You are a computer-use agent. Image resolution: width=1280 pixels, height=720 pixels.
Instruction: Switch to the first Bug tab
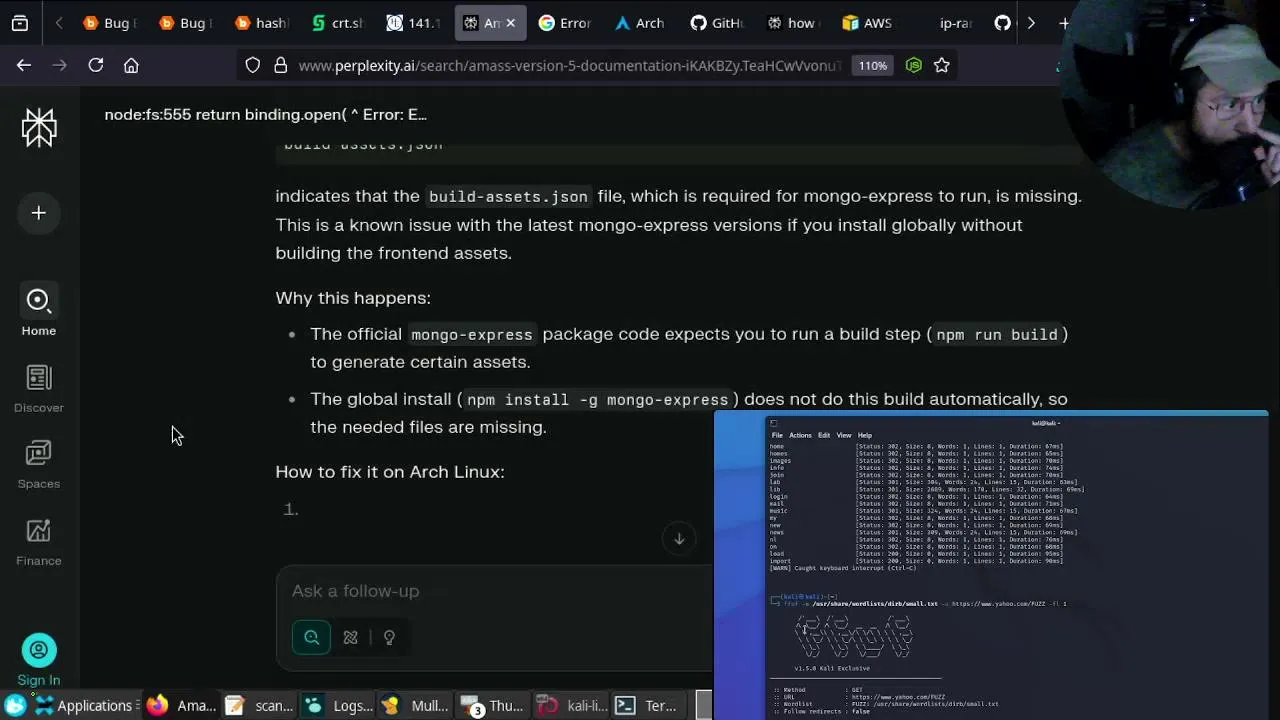[x=109, y=23]
